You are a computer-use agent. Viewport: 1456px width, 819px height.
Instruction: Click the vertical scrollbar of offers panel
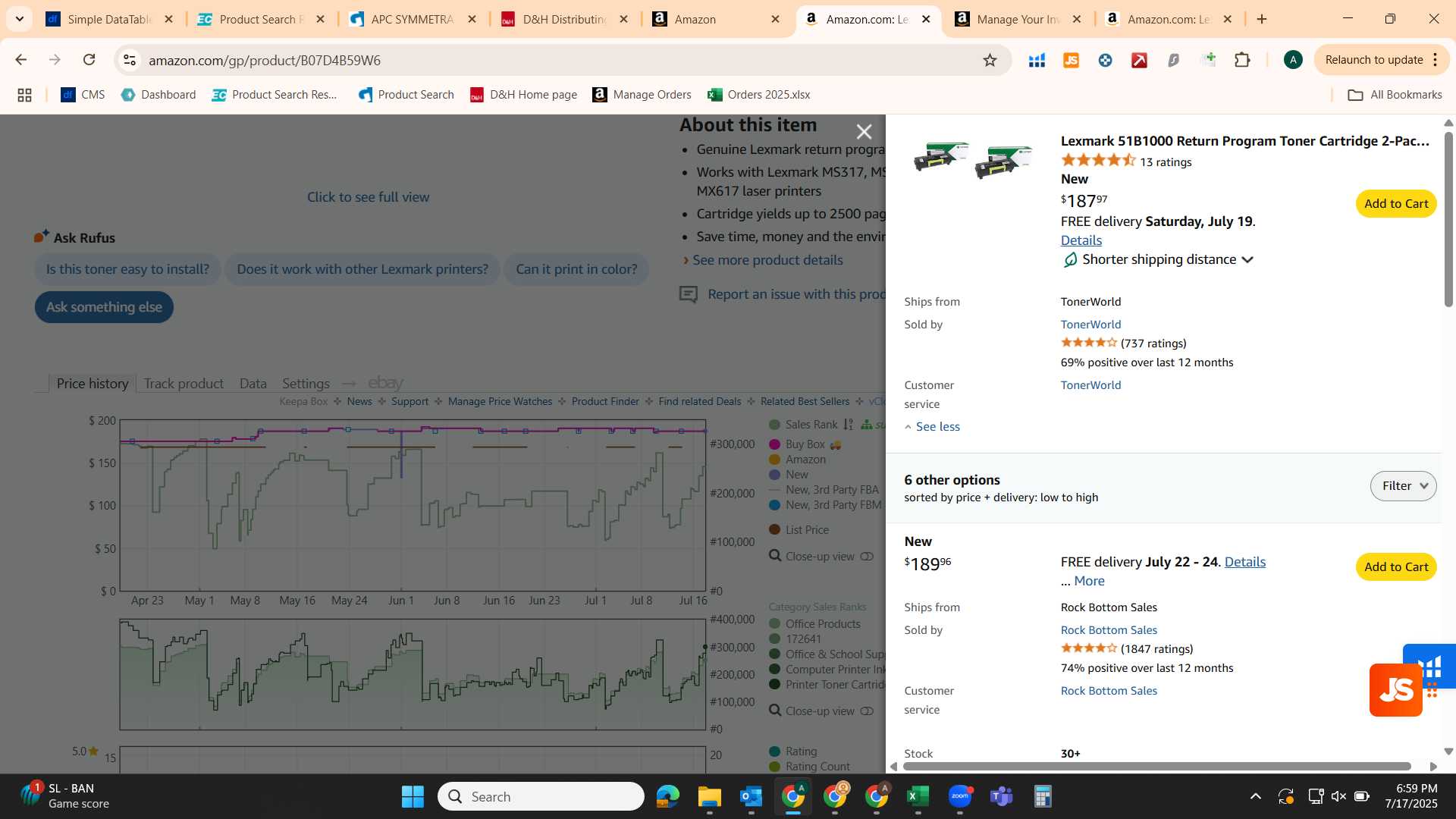tap(1448, 220)
